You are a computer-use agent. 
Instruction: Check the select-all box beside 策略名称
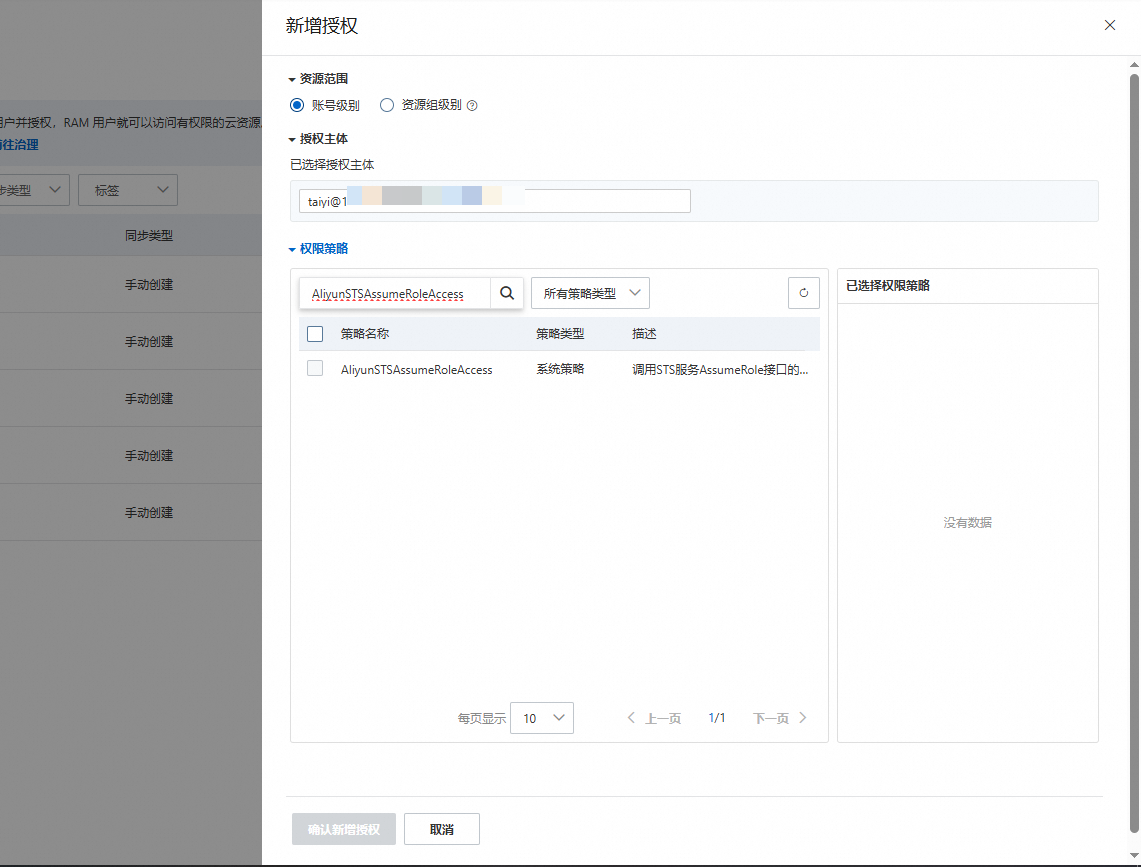tap(315, 333)
